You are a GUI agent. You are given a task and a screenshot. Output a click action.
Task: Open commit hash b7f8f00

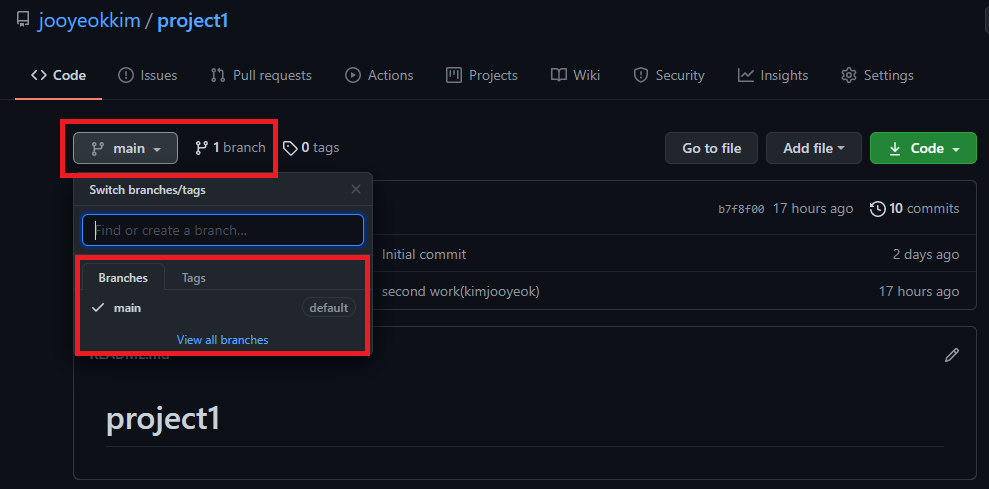coord(741,209)
